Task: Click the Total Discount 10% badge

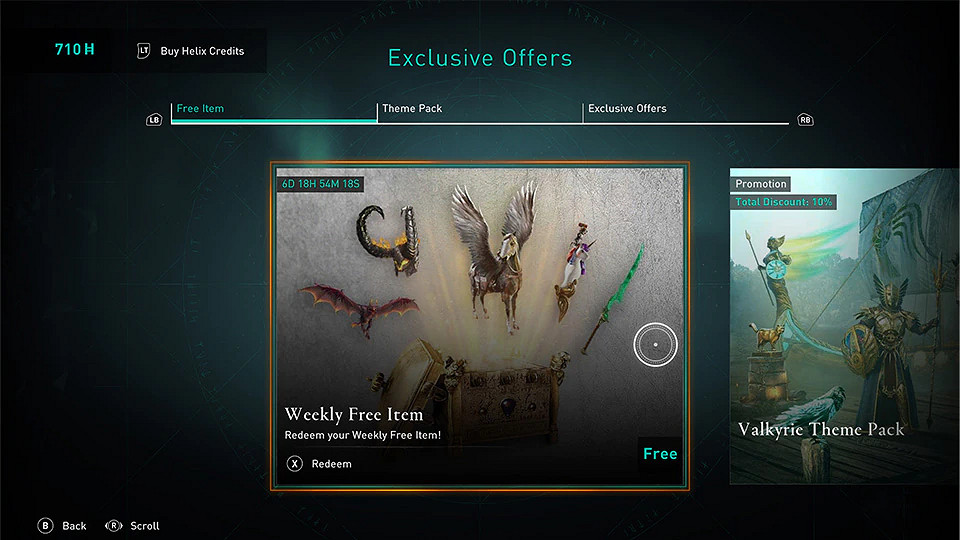Action: 783,202
